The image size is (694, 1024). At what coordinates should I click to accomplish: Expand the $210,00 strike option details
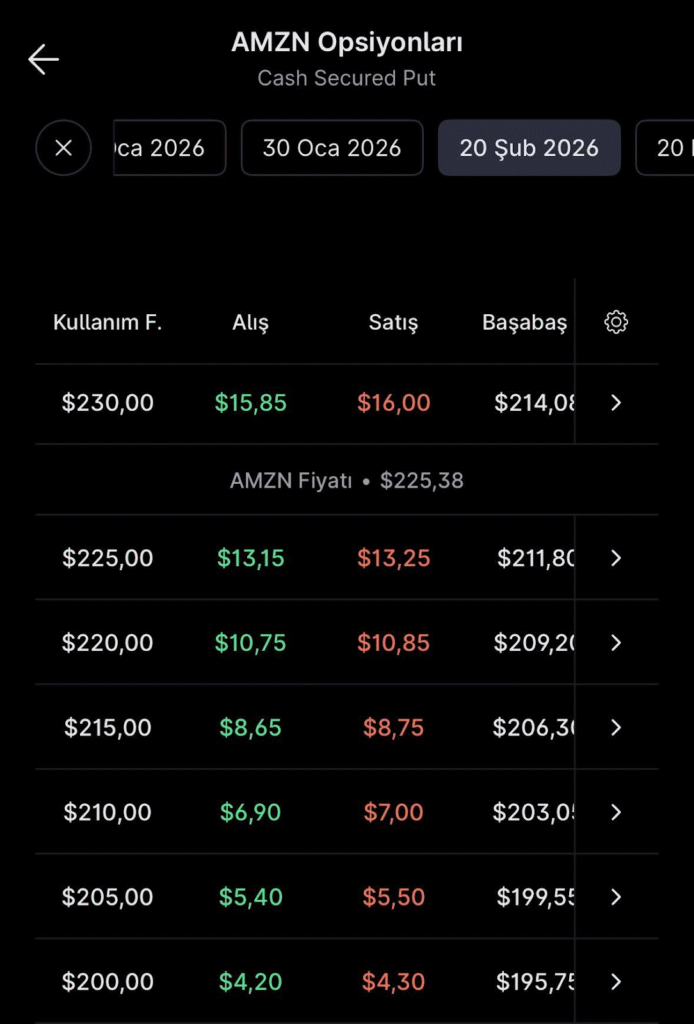coord(616,812)
